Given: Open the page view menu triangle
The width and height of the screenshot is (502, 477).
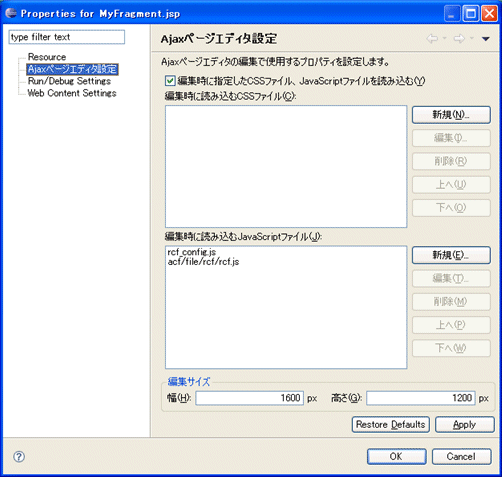Looking at the screenshot, I should [x=486, y=39].
